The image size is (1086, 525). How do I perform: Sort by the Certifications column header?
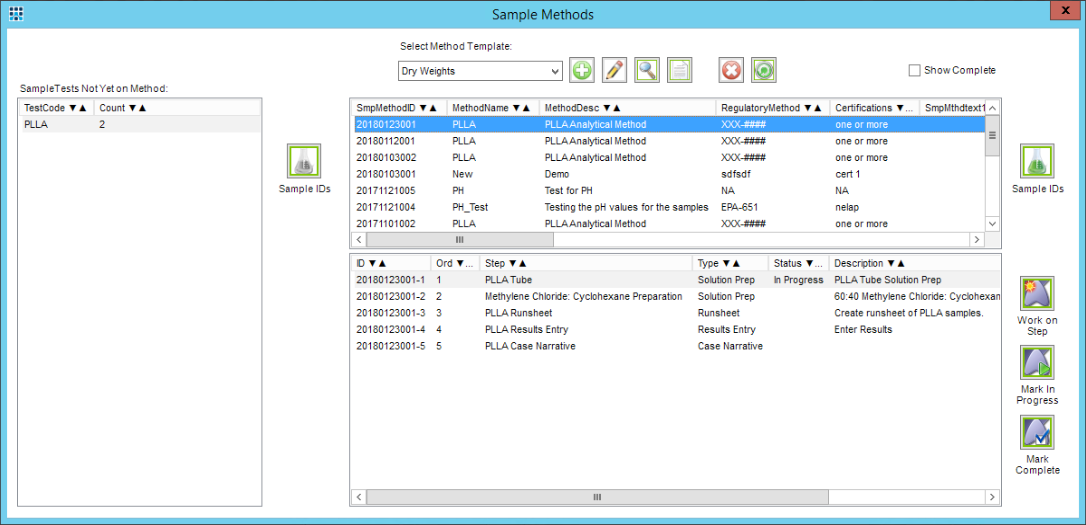pyautogui.click(x=873, y=107)
